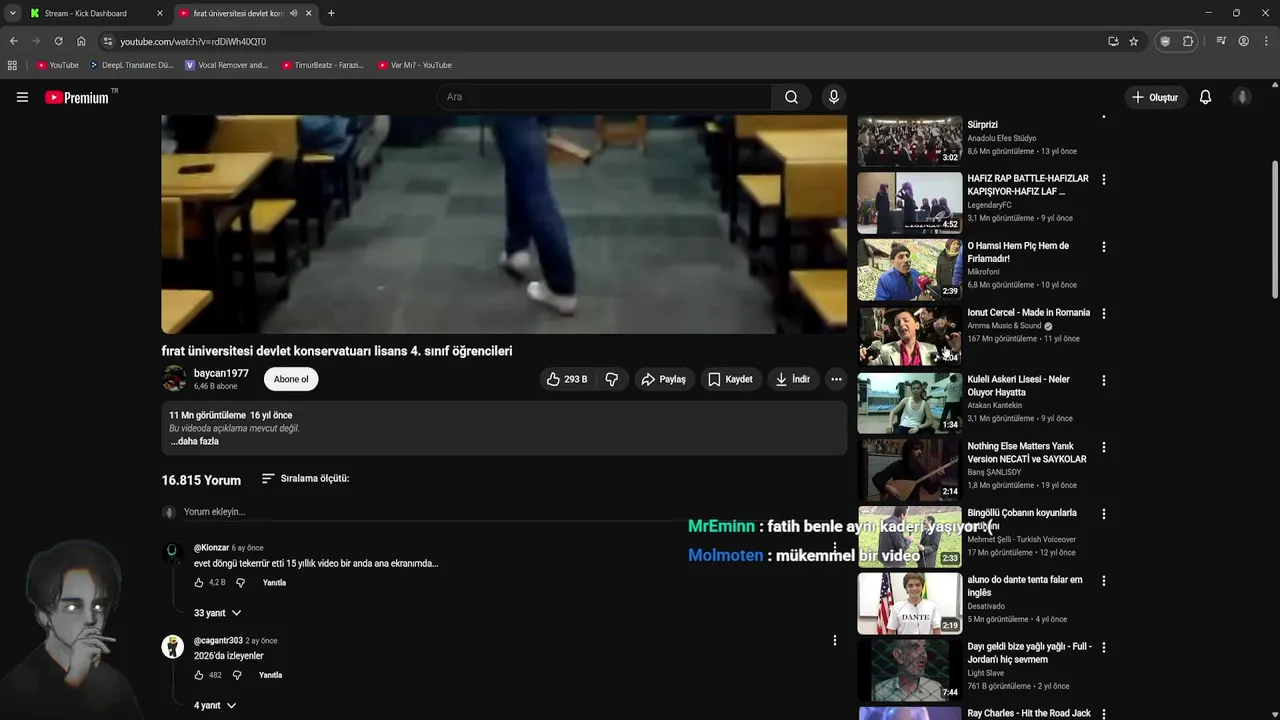The image size is (1280, 720).
Task: Open the Sıralama ölçütü sort dropdown
Action: tap(305, 478)
